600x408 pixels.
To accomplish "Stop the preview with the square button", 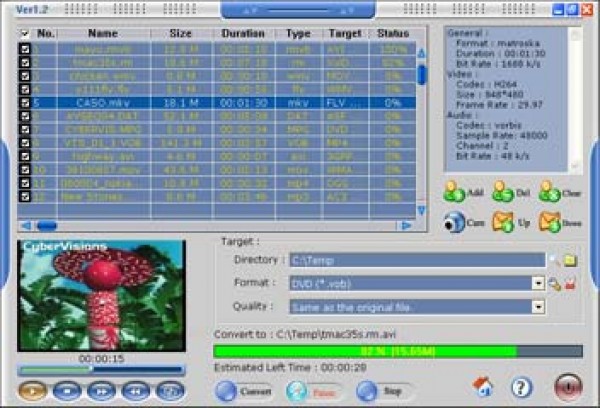I will click(x=67, y=391).
